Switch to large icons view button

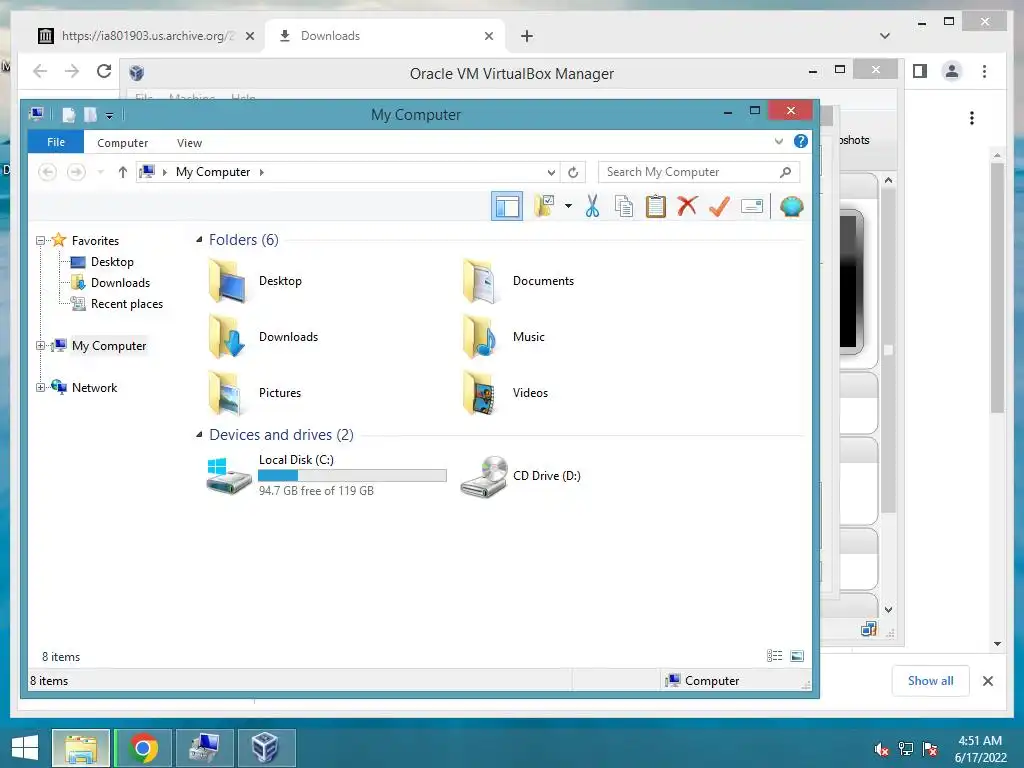point(797,656)
